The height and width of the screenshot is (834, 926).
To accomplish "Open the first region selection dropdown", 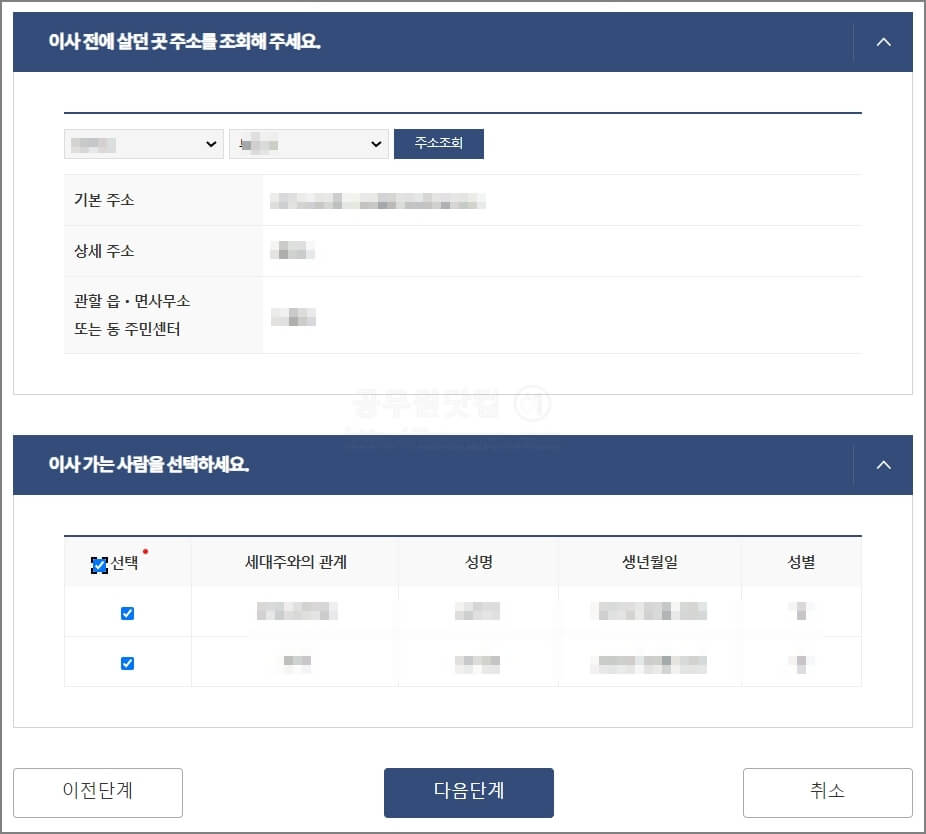I will 143,143.
